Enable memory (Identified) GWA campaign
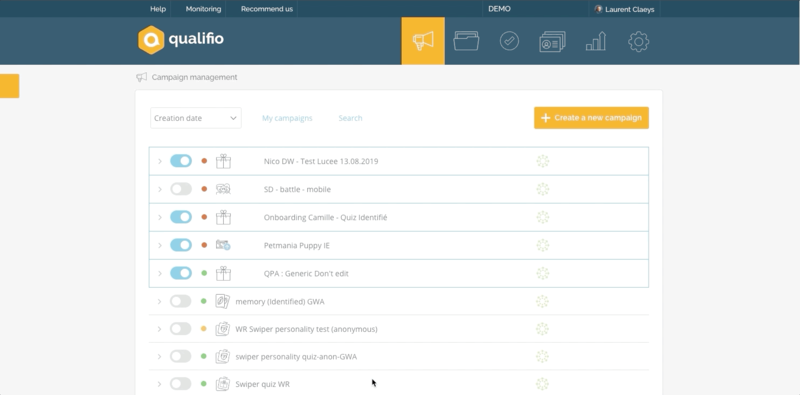Image resolution: width=800 pixels, height=395 pixels. click(x=180, y=301)
